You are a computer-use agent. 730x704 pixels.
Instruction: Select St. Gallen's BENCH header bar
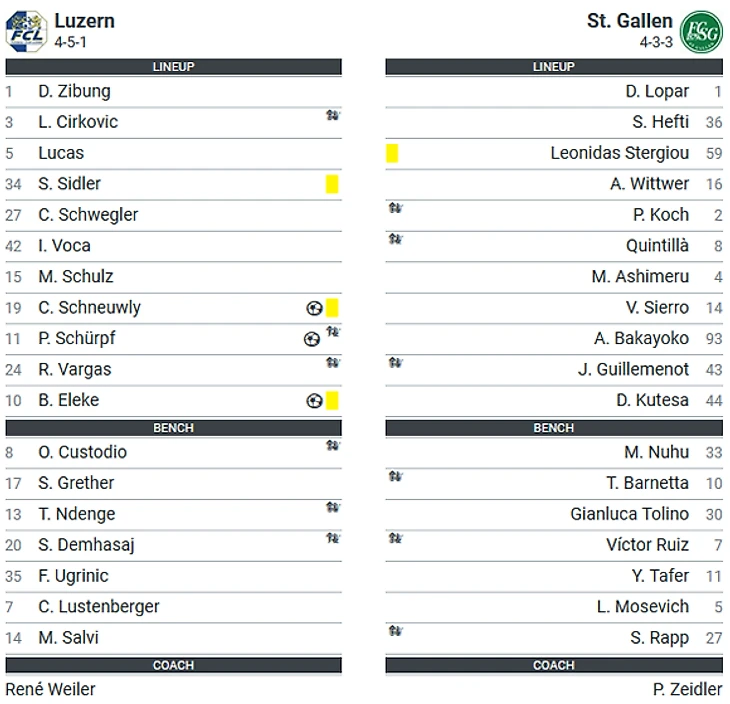tap(553, 428)
